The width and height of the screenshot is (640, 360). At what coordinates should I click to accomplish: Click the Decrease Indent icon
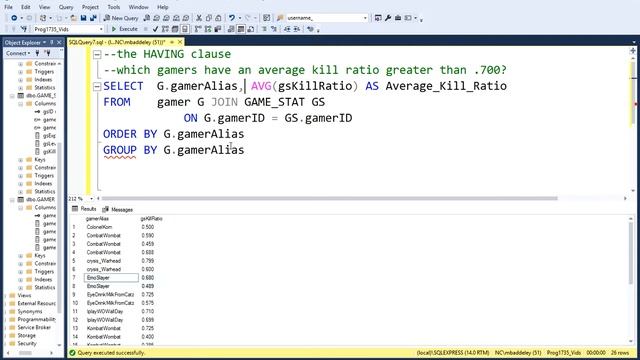click(x=287, y=29)
